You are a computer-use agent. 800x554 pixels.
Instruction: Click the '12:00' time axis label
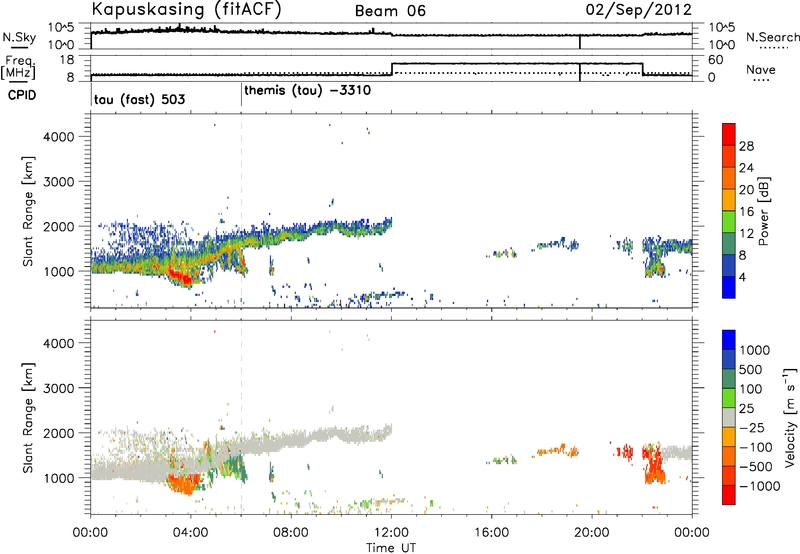coord(391,533)
